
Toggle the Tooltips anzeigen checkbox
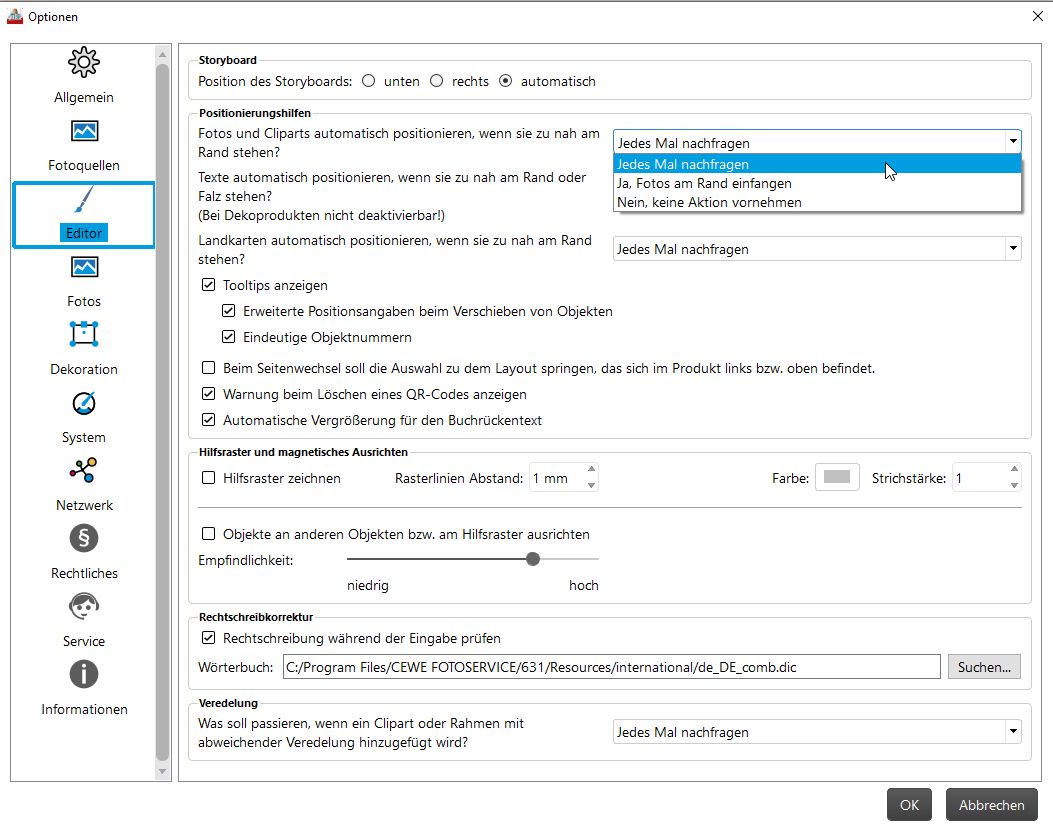[x=208, y=285]
